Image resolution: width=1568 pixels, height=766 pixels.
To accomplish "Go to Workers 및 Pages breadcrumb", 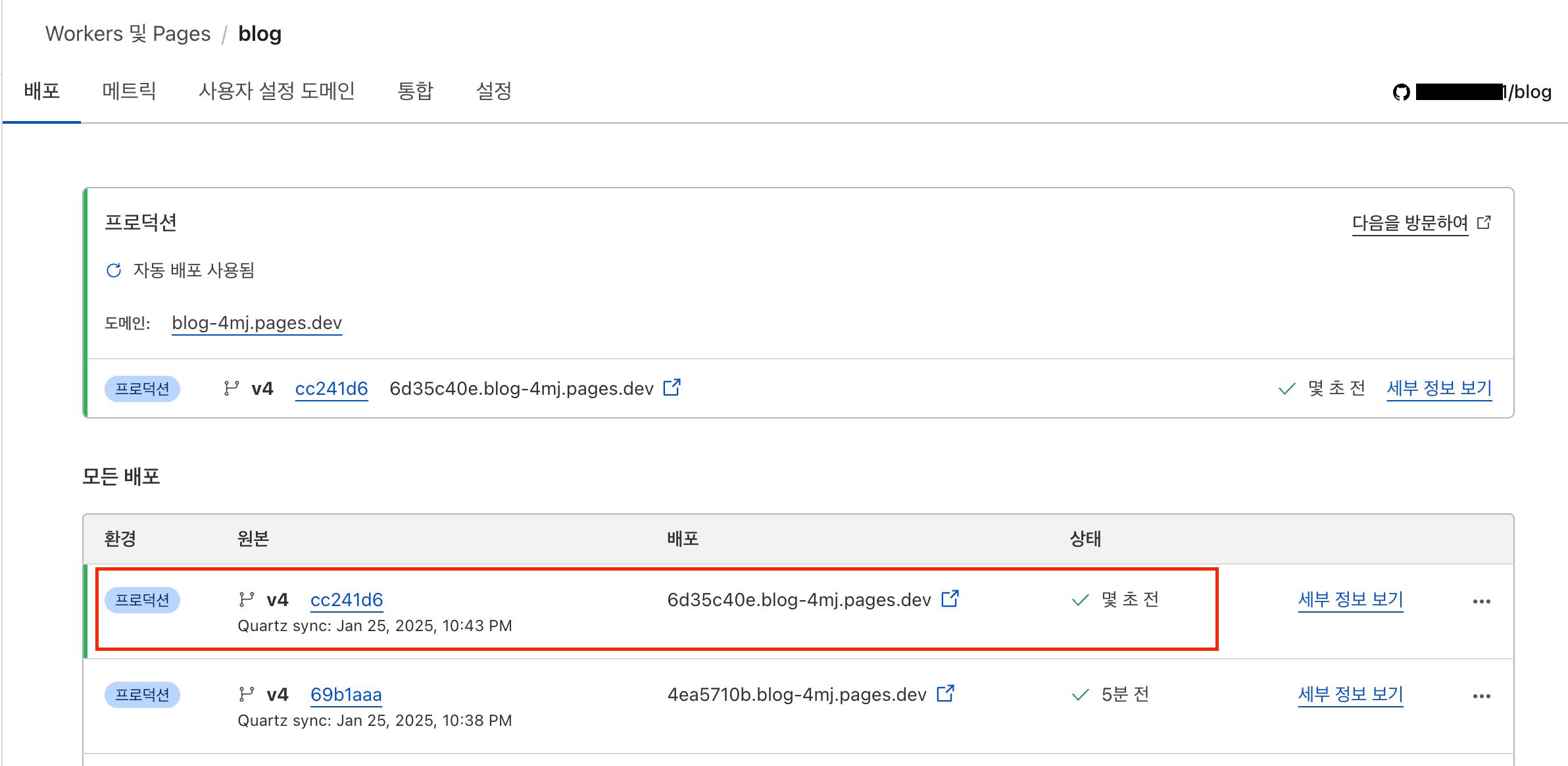I will coord(128,34).
